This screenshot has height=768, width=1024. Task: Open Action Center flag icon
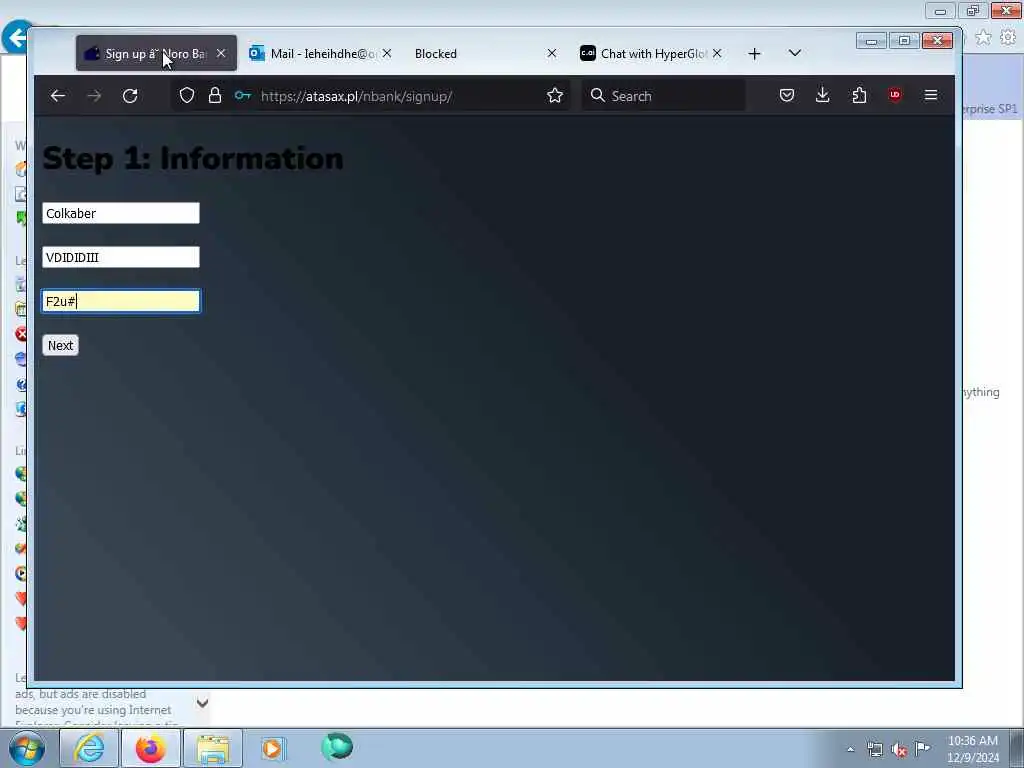(923, 748)
